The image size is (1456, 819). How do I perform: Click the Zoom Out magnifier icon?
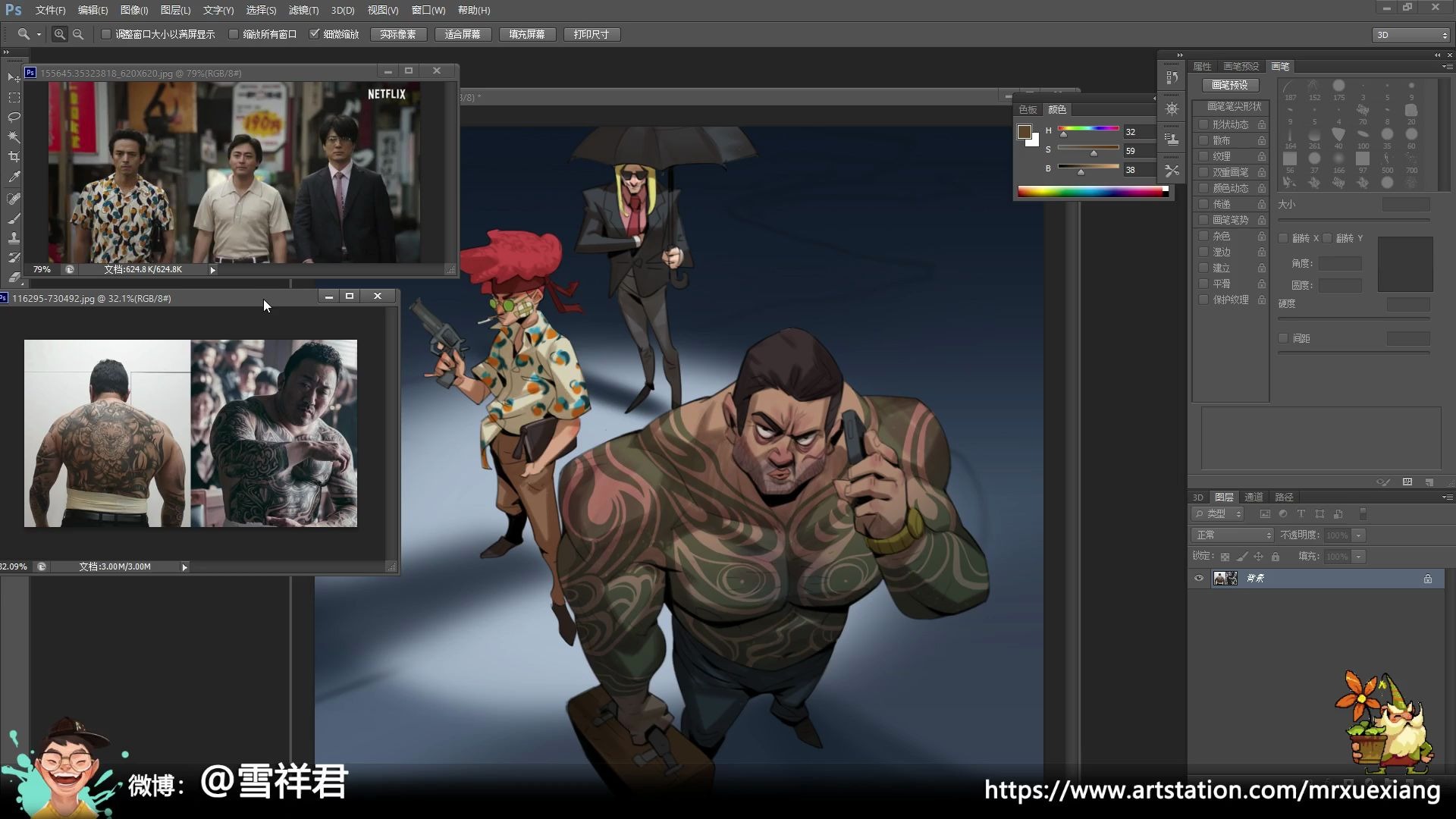click(x=77, y=34)
